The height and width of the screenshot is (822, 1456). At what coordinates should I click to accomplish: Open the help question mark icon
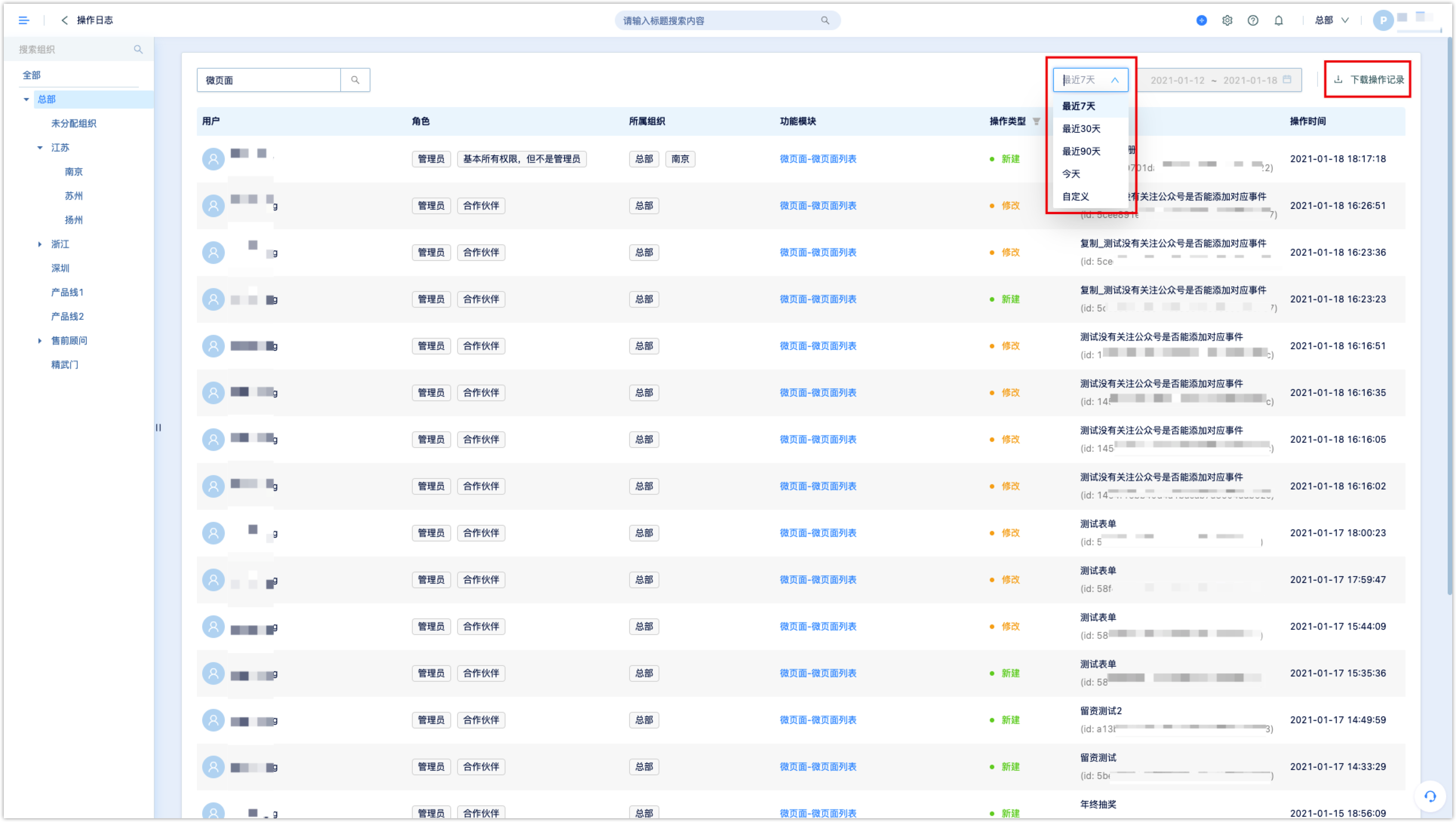(x=1253, y=20)
